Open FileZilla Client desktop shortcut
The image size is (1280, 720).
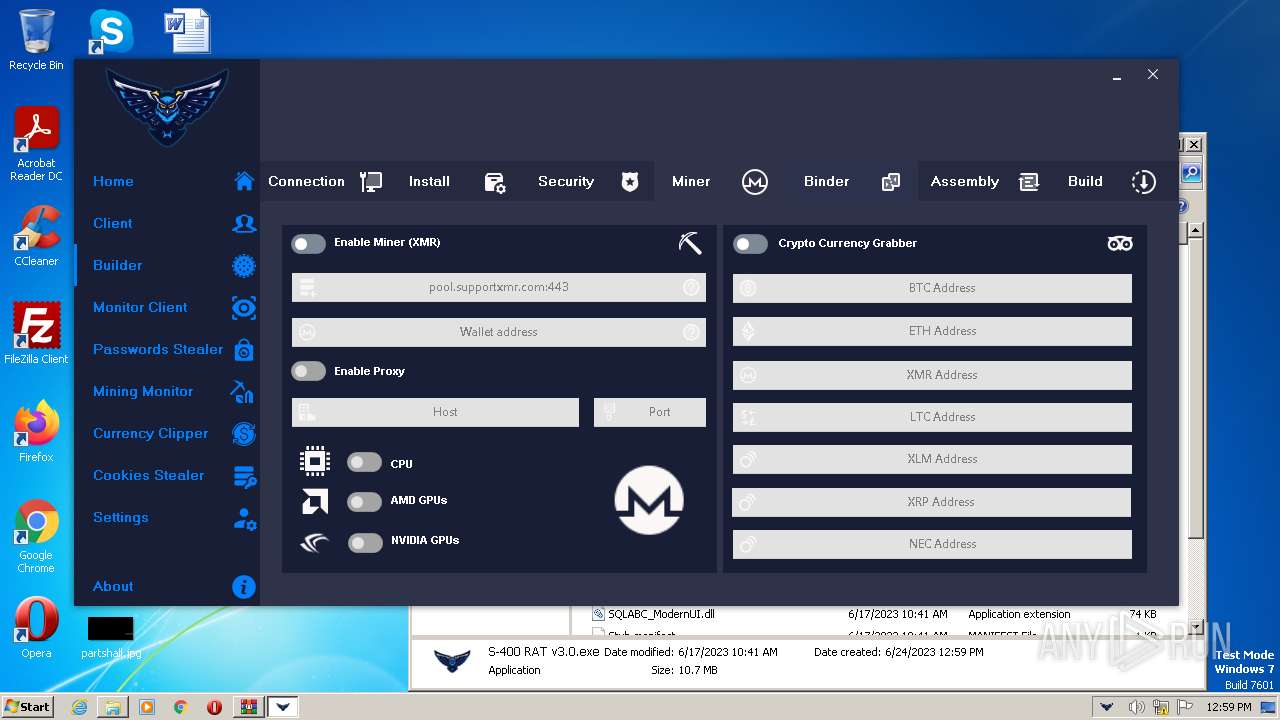click(x=36, y=334)
